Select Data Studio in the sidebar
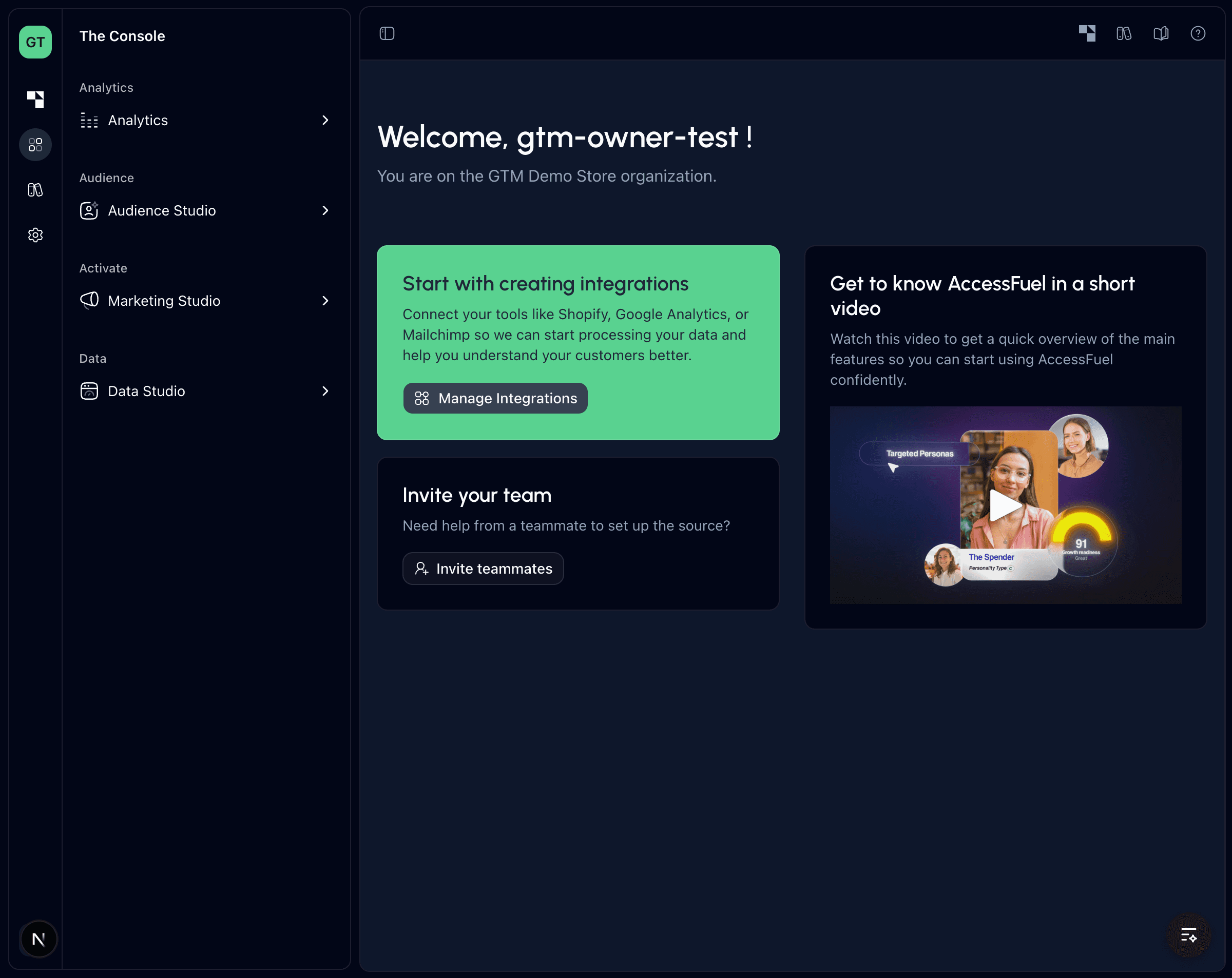Viewport: 1232px width, 978px height. [x=146, y=392]
